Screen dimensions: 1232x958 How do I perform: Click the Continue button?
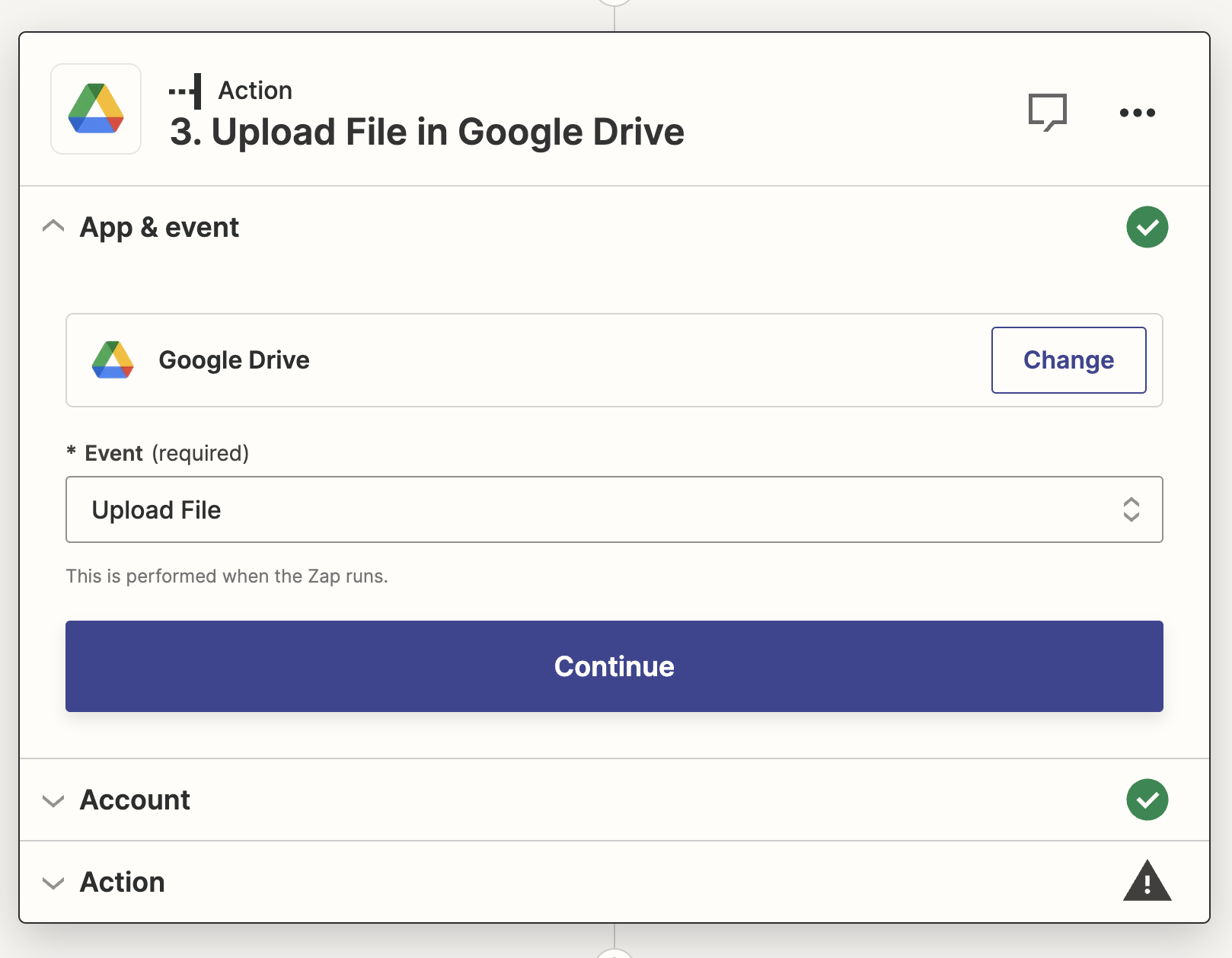[614, 666]
